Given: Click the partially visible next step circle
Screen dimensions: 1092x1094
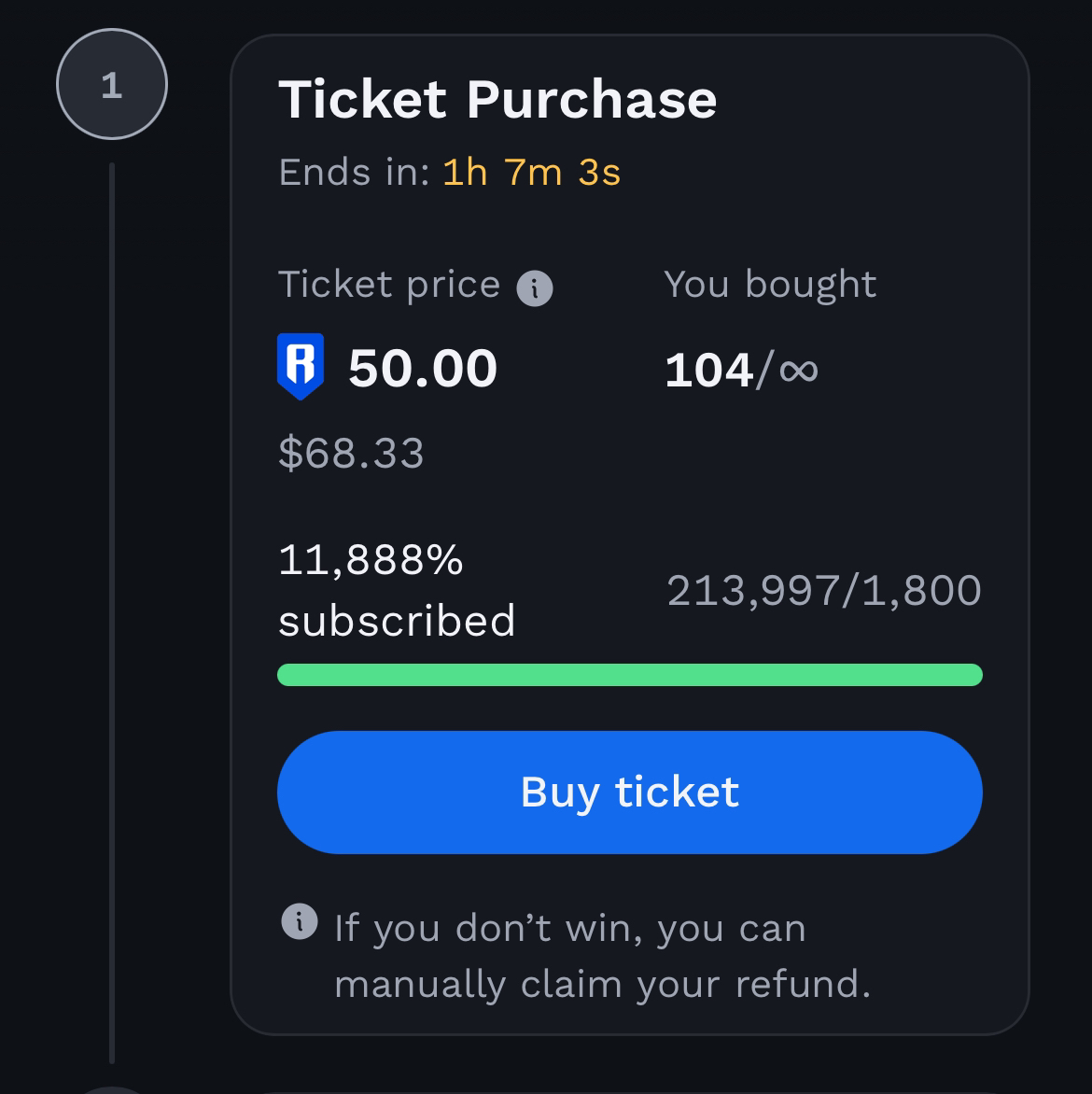Looking at the screenshot, I should point(112,1089).
